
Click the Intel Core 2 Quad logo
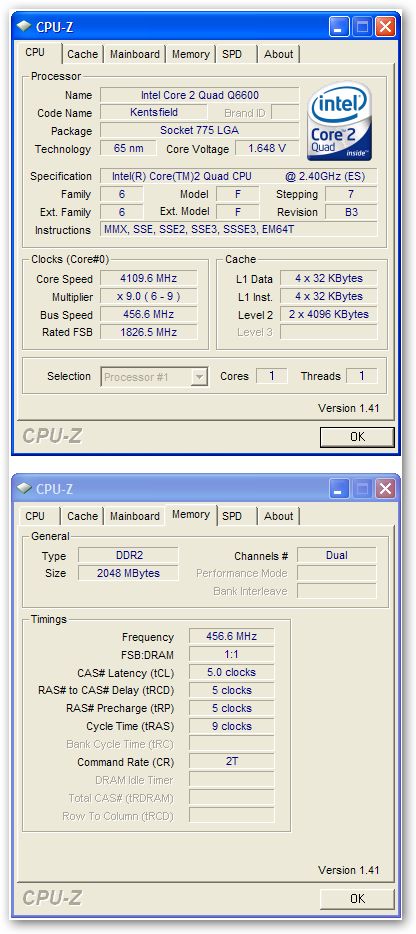340,122
